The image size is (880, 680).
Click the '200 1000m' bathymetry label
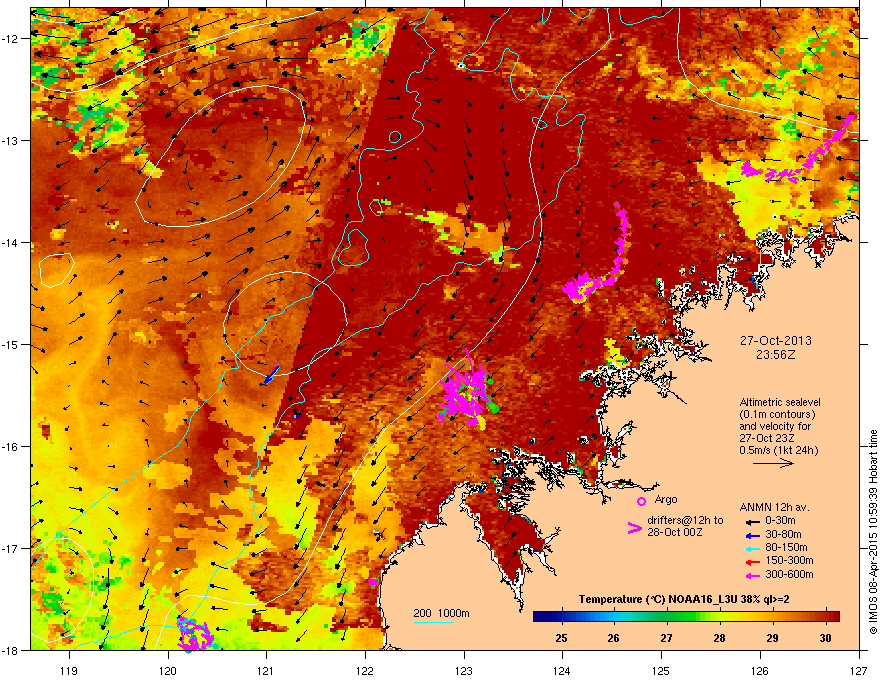click(441, 613)
